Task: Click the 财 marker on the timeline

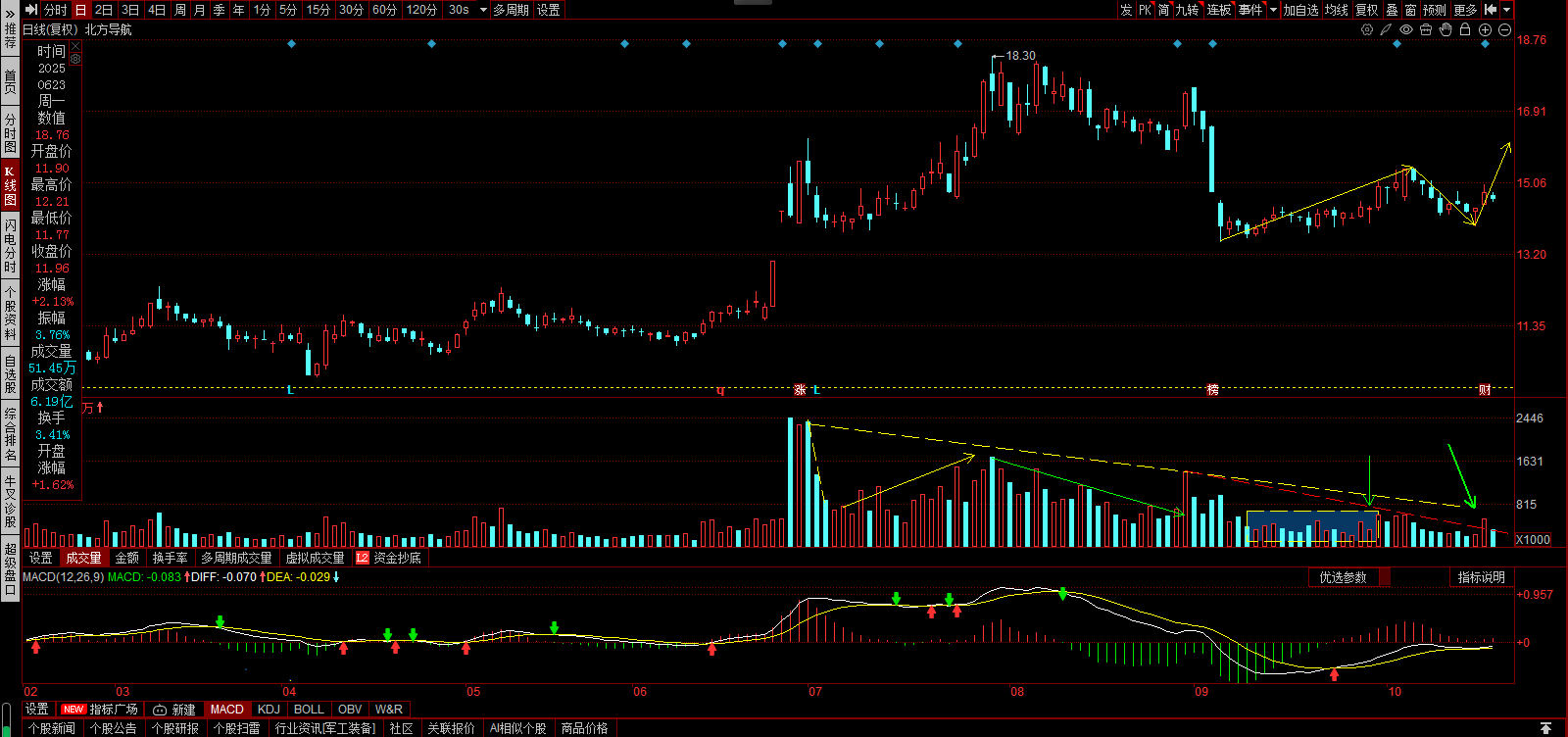Action: [1485, 390]
